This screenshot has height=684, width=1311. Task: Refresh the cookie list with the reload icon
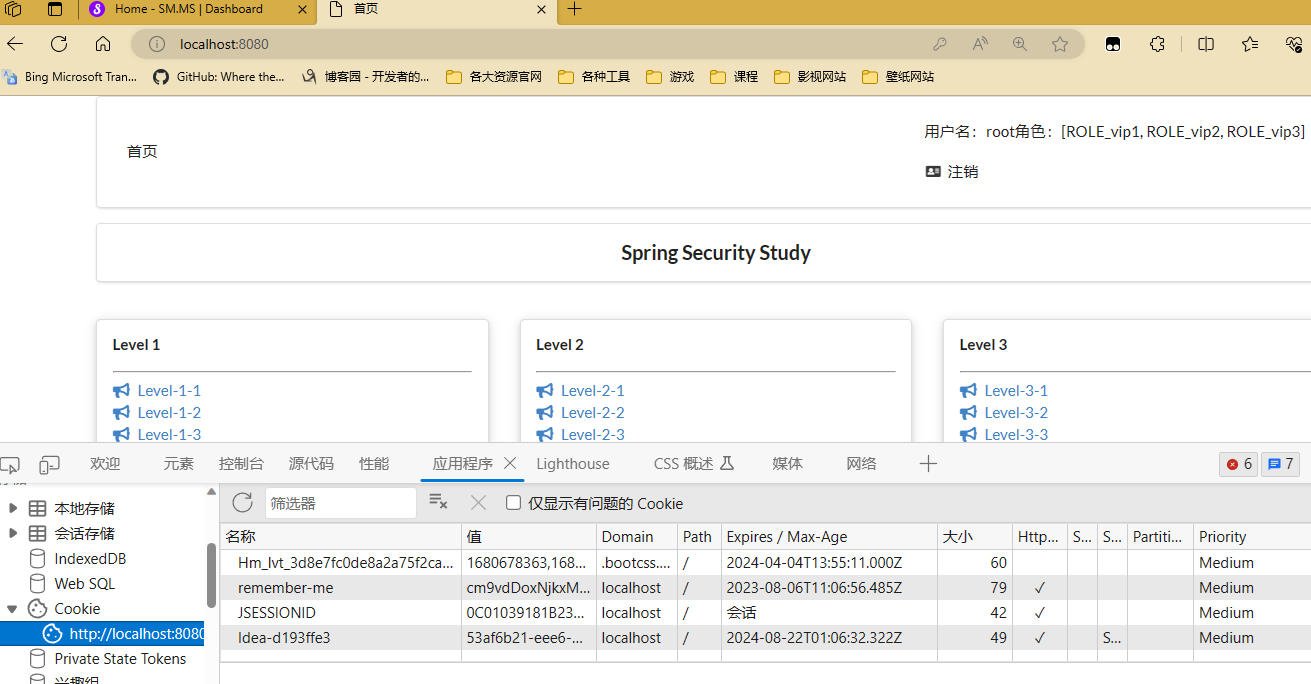coord(242,502)
